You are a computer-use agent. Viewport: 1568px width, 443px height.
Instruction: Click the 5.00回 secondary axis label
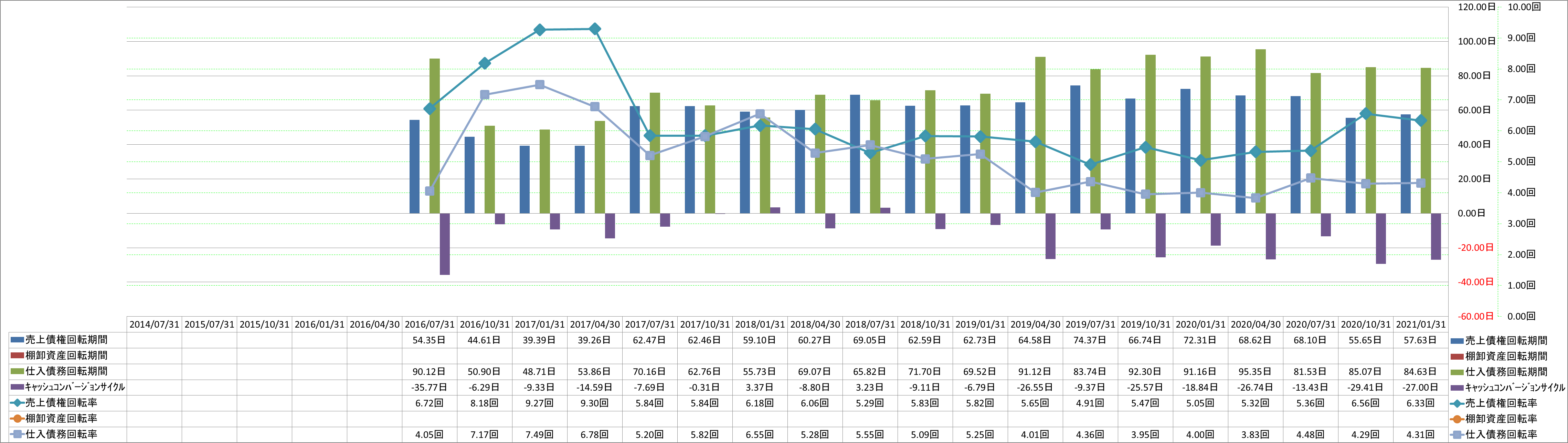[x=1522, y=162]
